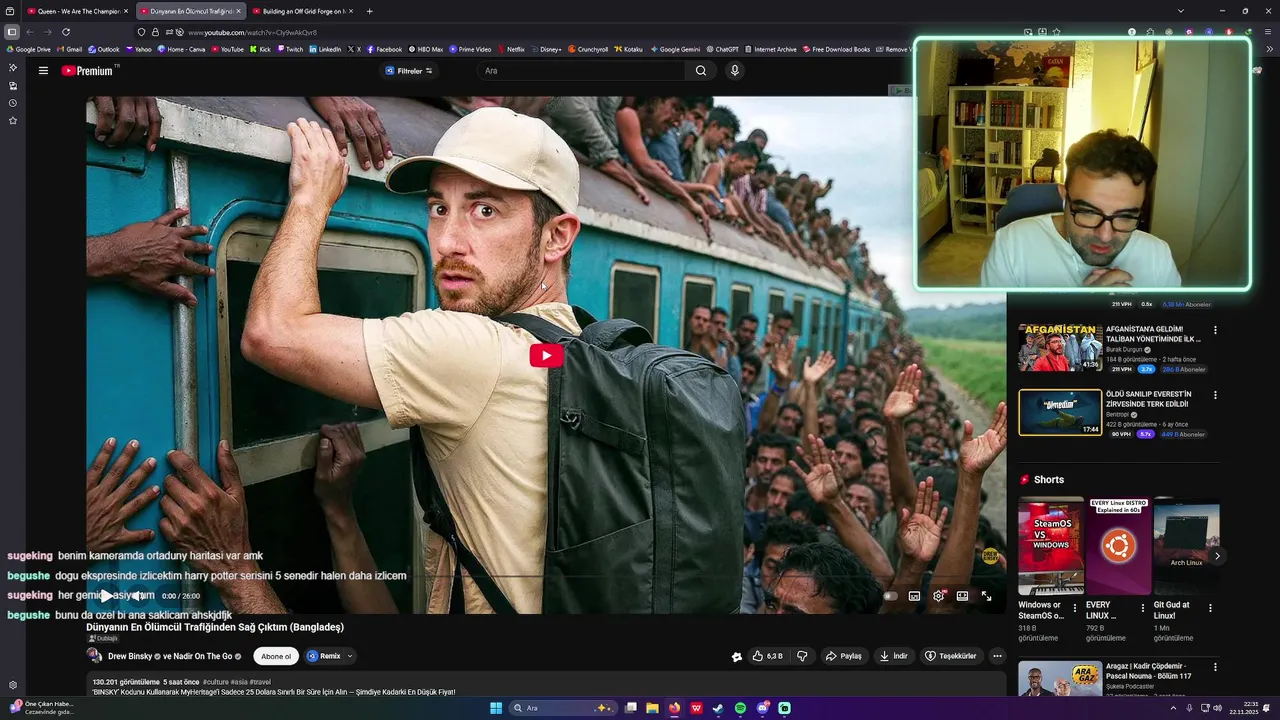The image size is (1280, 720).
Task: Open Steam from the taskbar
Action: [x=718, y=708]
